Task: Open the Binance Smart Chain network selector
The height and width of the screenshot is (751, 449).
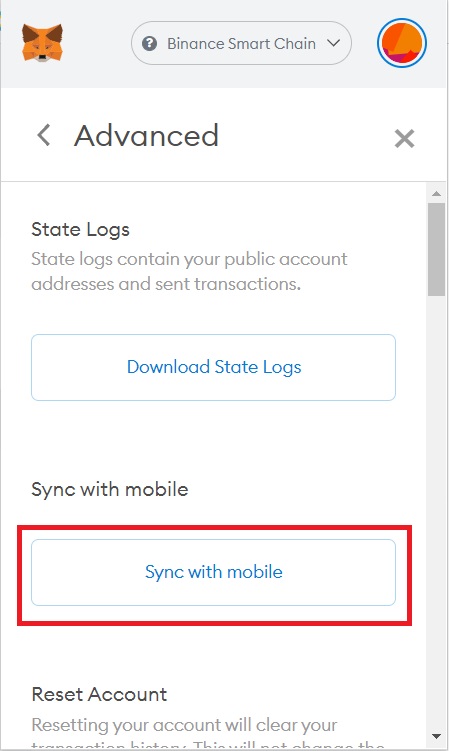Action: (241, 43)
